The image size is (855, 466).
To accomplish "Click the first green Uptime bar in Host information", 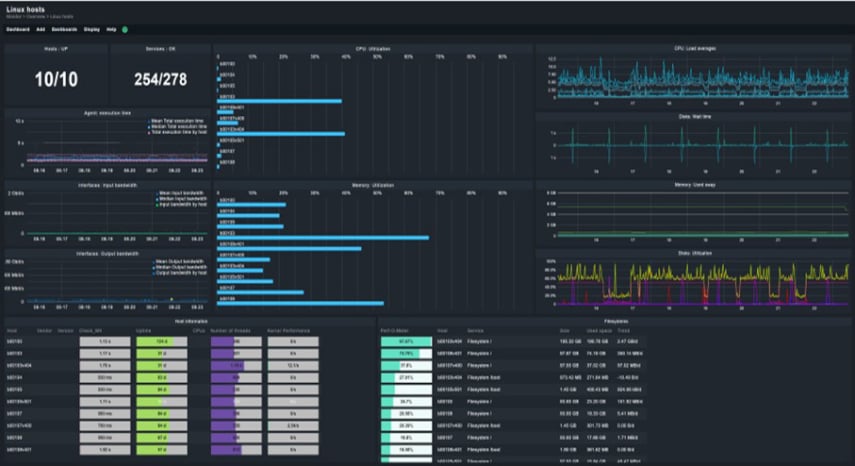I will (x=153, y=341).
